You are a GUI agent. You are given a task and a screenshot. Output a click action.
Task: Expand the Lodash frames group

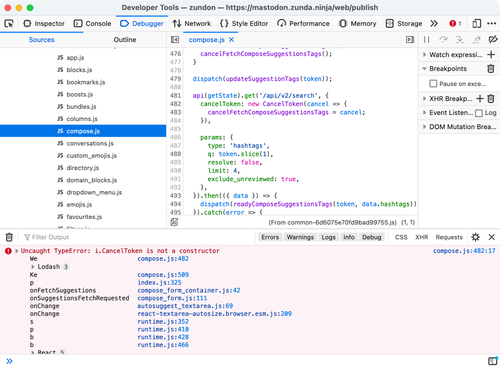coord(33,267)
